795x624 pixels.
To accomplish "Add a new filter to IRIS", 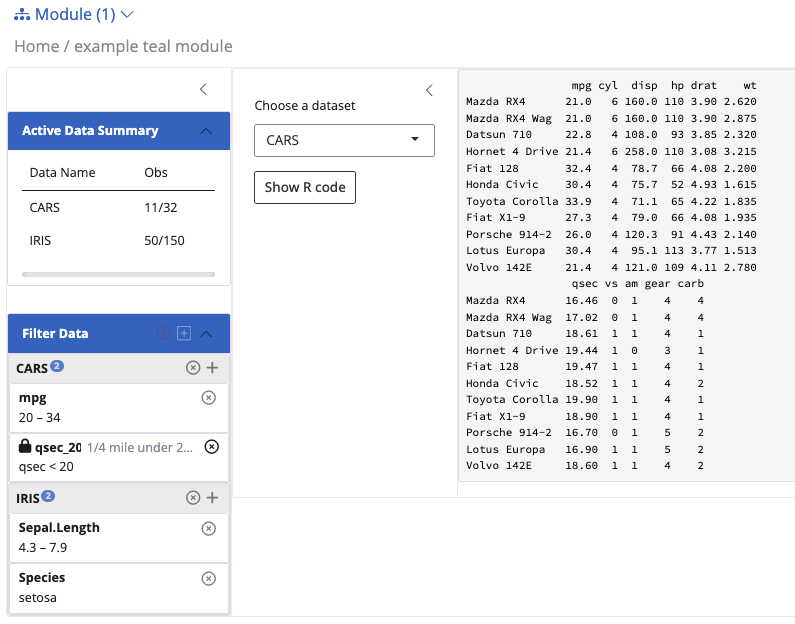I will (212, 498).
